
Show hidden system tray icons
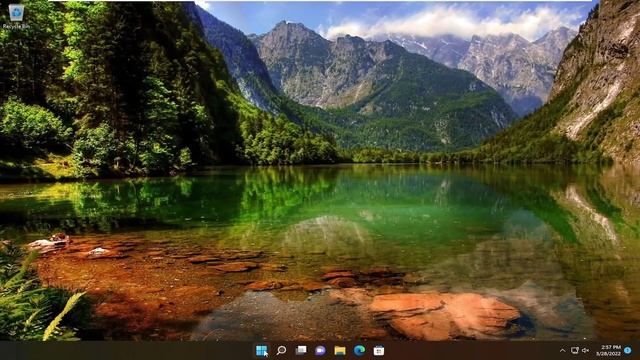(562, 351)
